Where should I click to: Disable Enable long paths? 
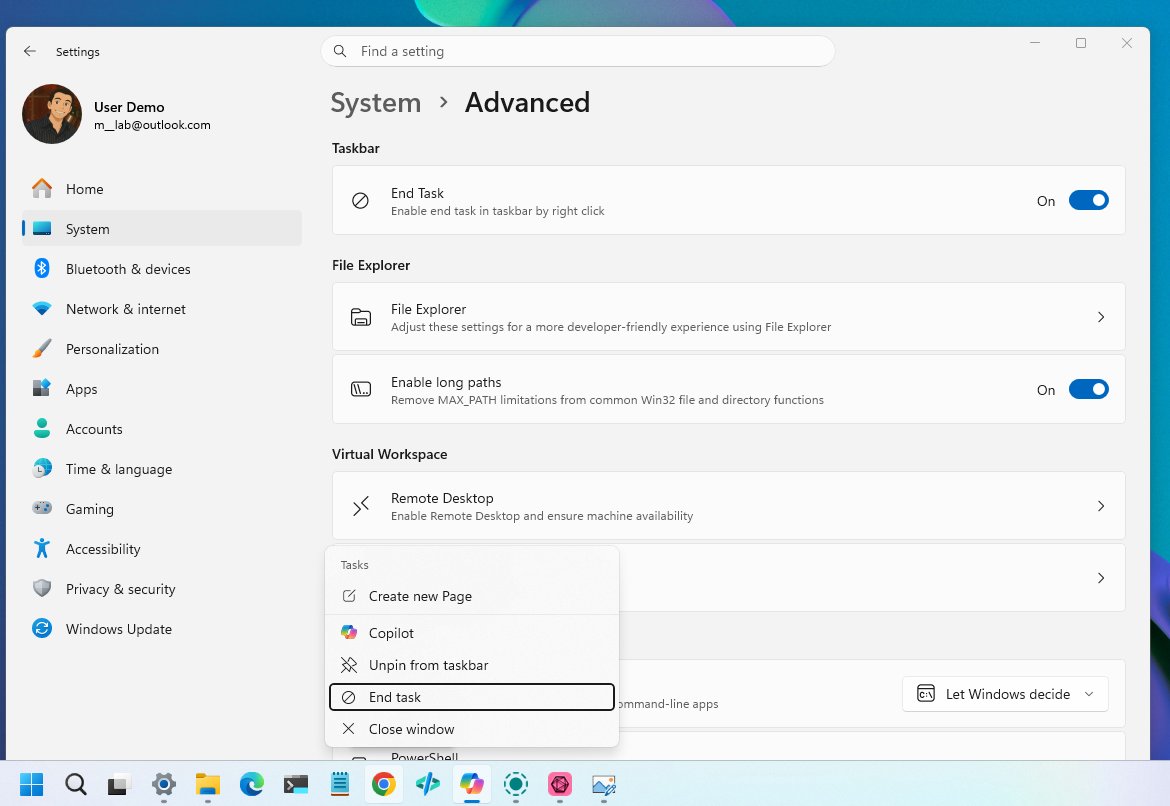point(1089,389)
